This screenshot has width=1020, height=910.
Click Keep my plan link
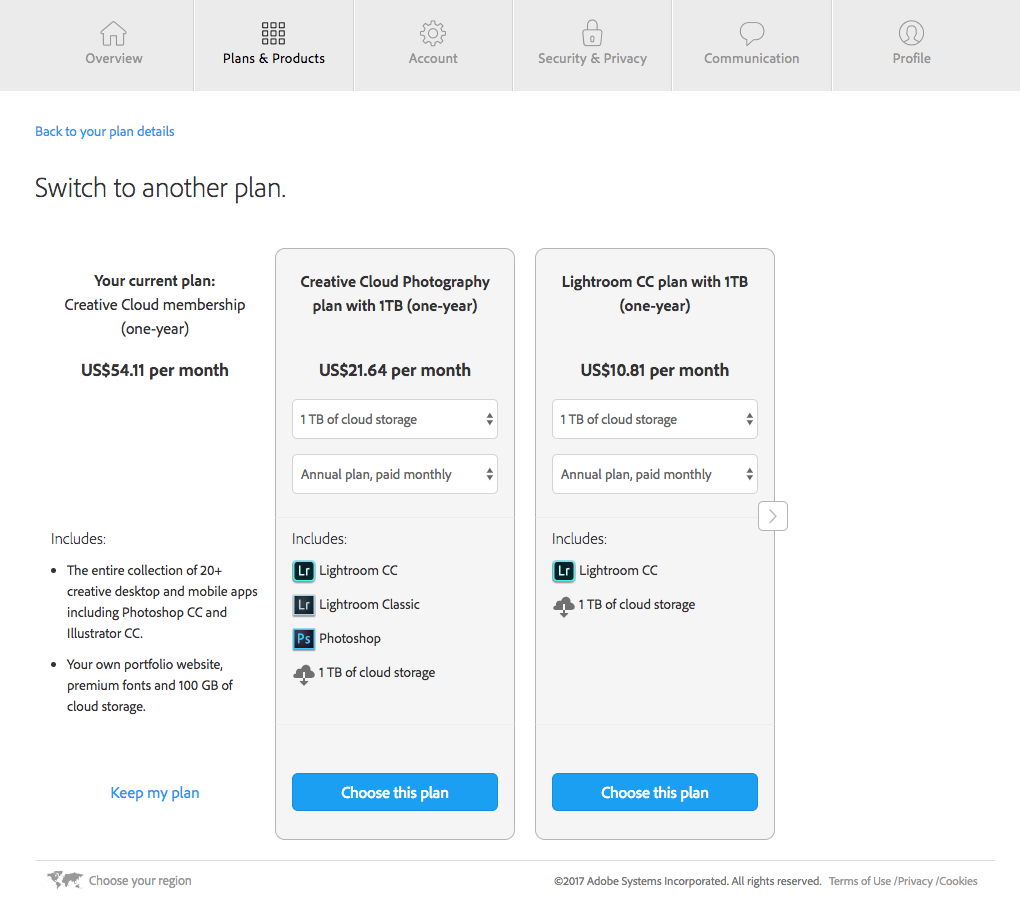pos(155,793)
